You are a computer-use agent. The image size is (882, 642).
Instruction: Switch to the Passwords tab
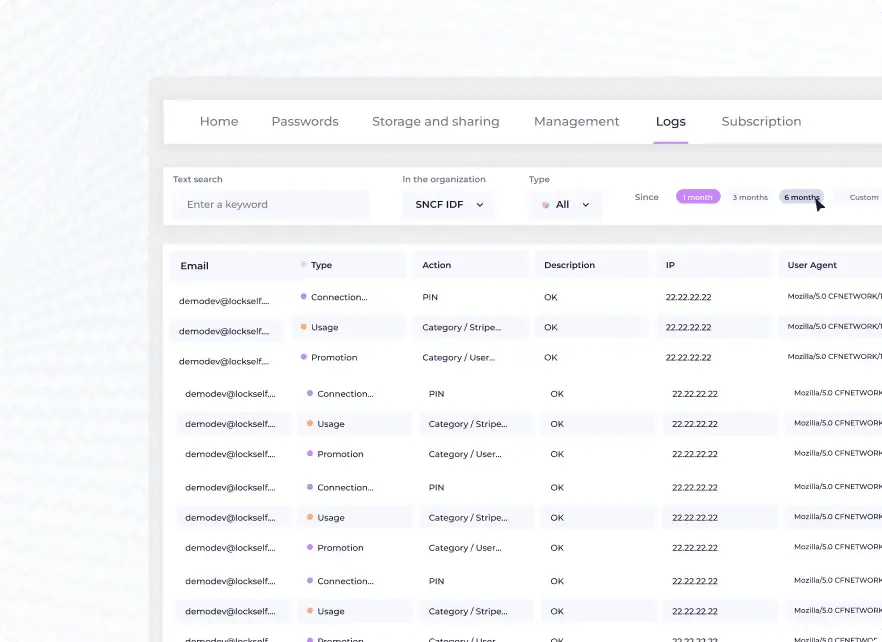pos(305,122)
